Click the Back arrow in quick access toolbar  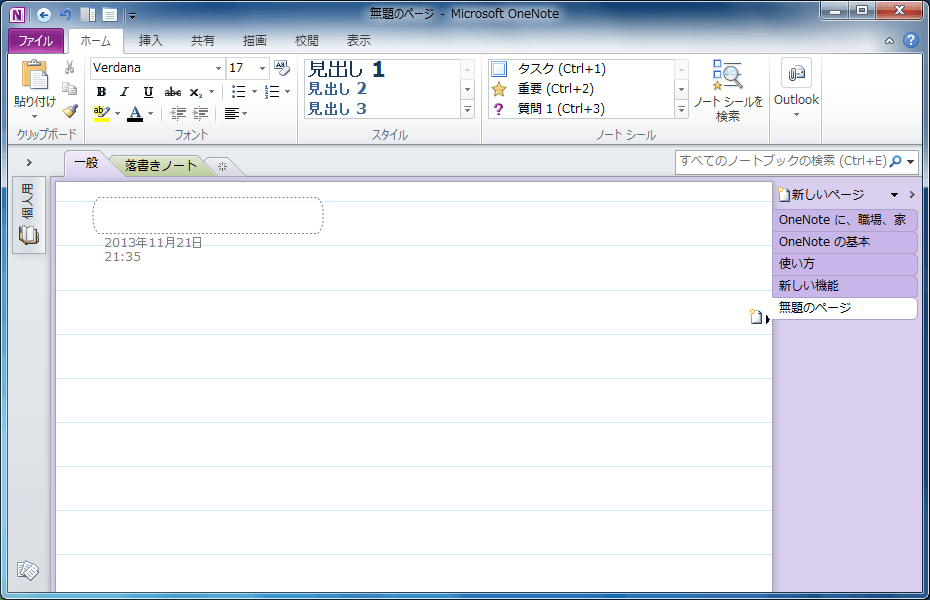click(43, 15)
